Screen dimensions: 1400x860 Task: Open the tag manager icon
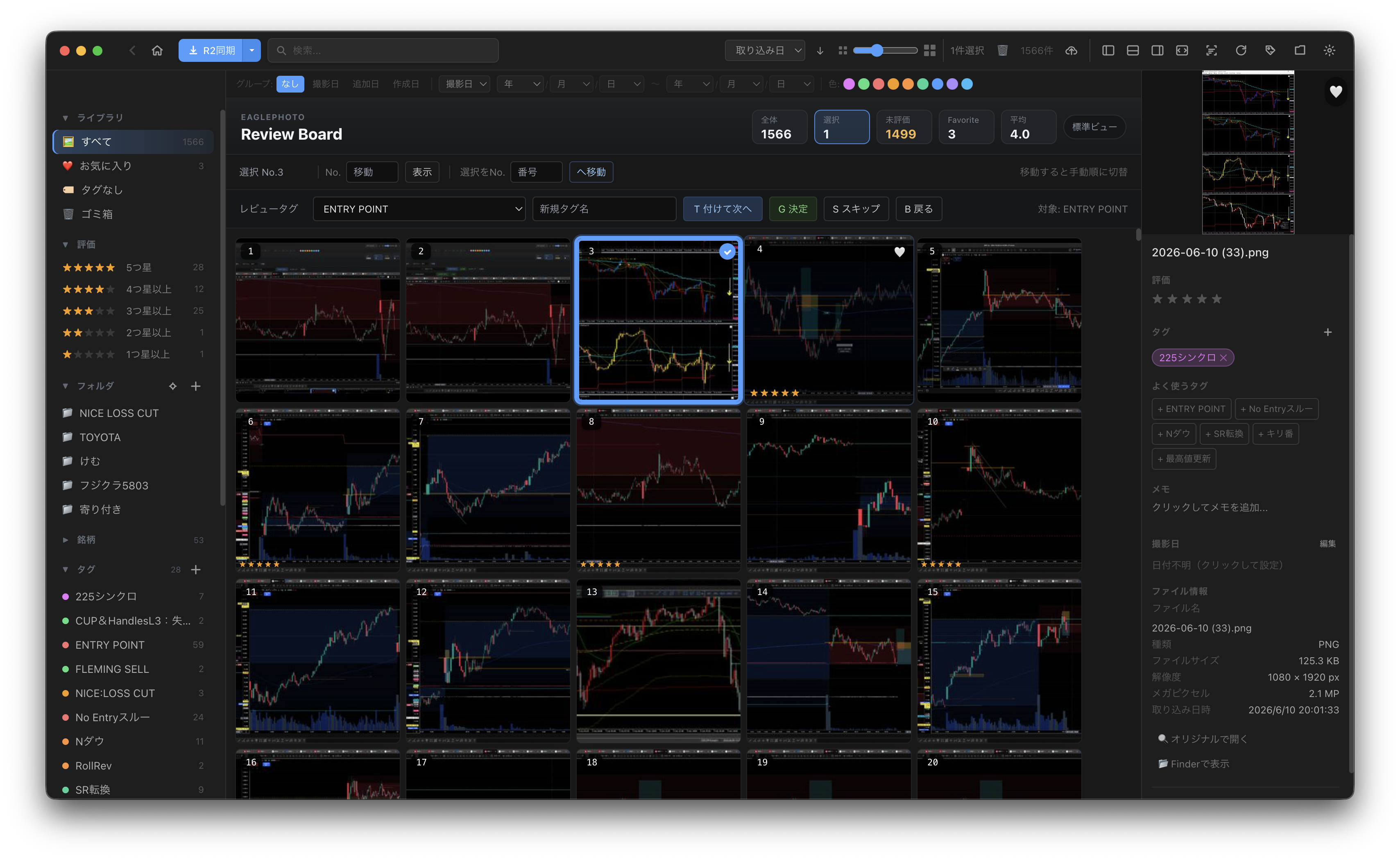coord(1270,51)
